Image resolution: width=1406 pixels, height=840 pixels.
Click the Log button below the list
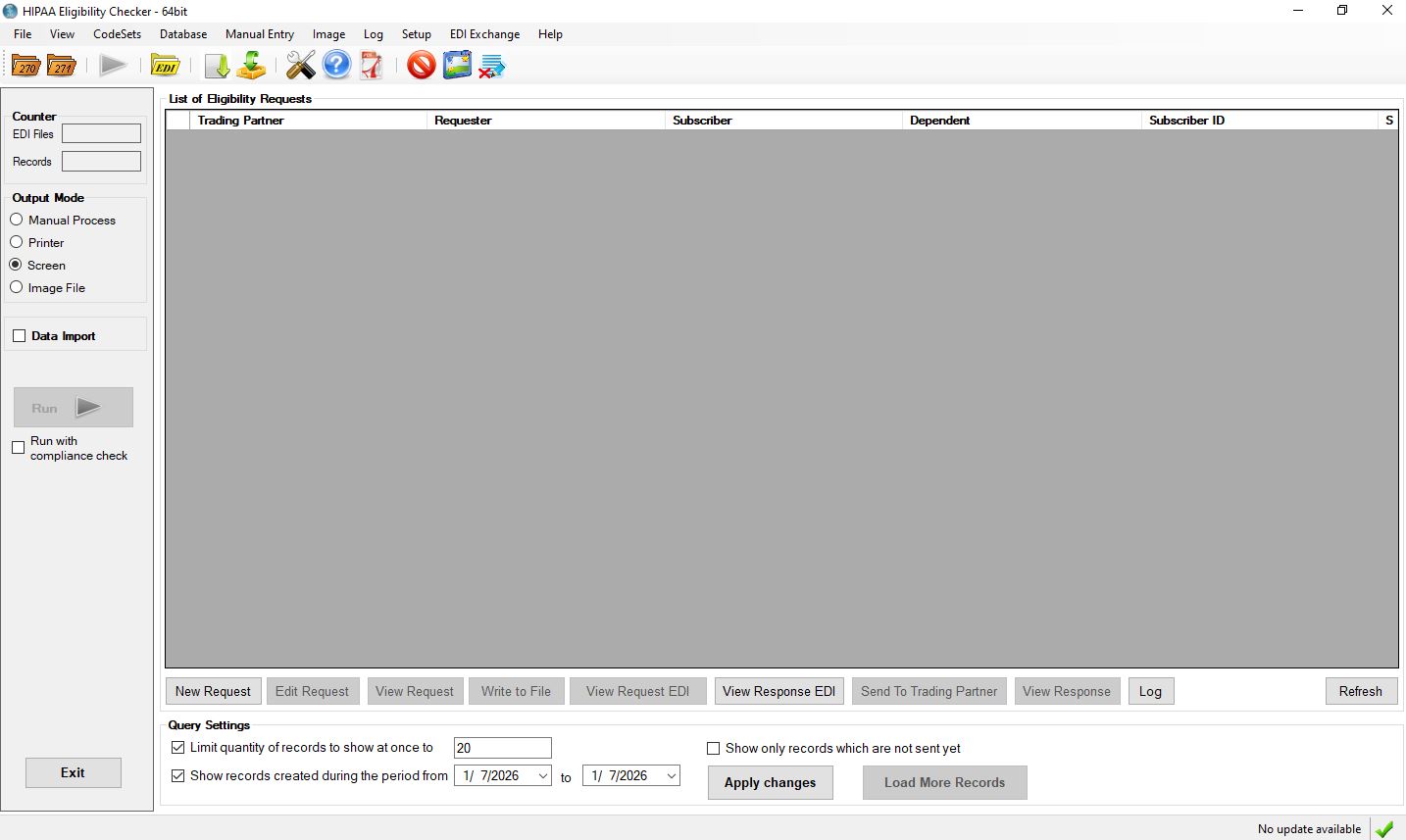click(x=1151, y=691)
